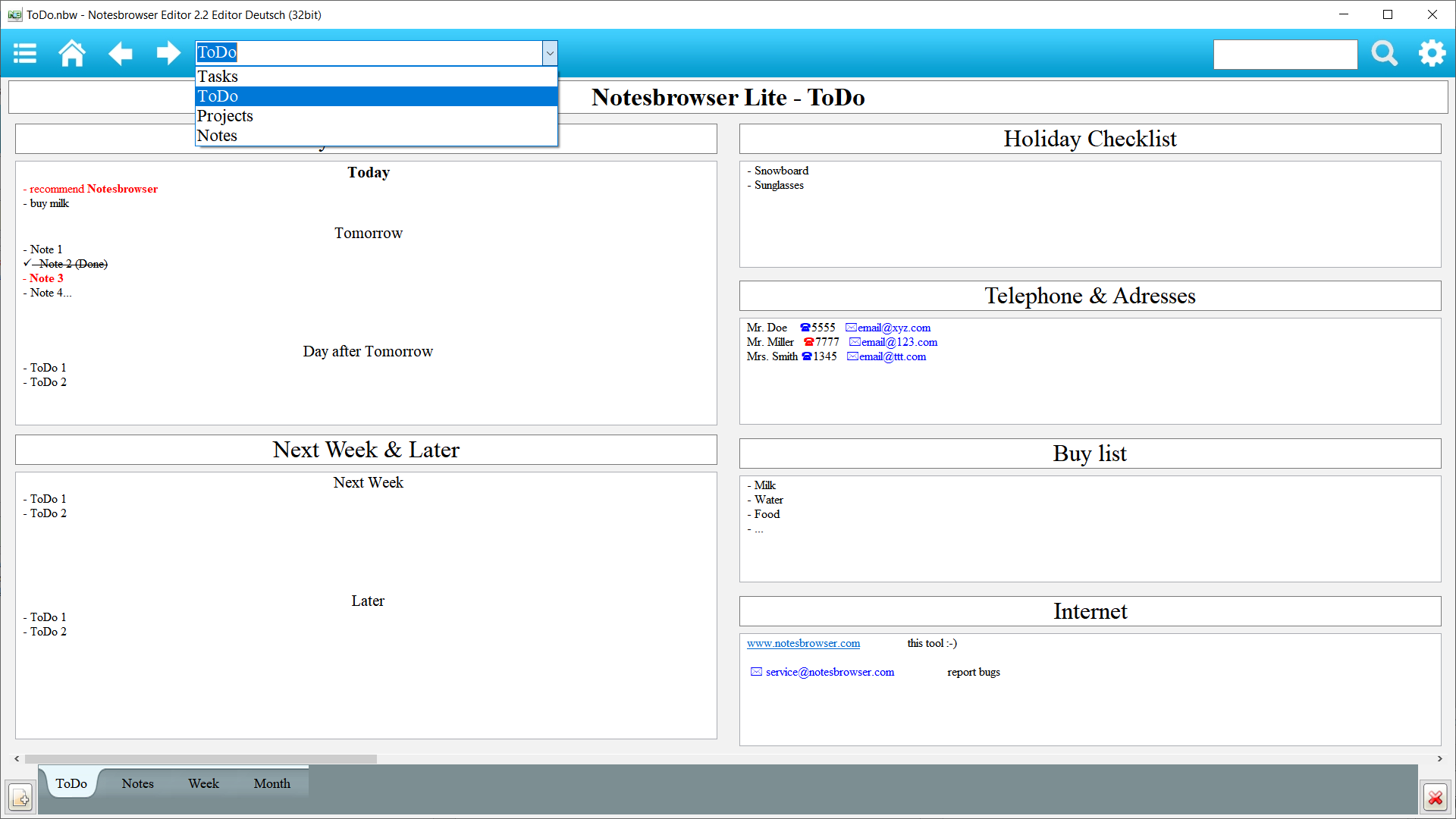Click the search magnifier icon
The height and width of the screenshot is (819, 1456).
[x=1385, y=53]
